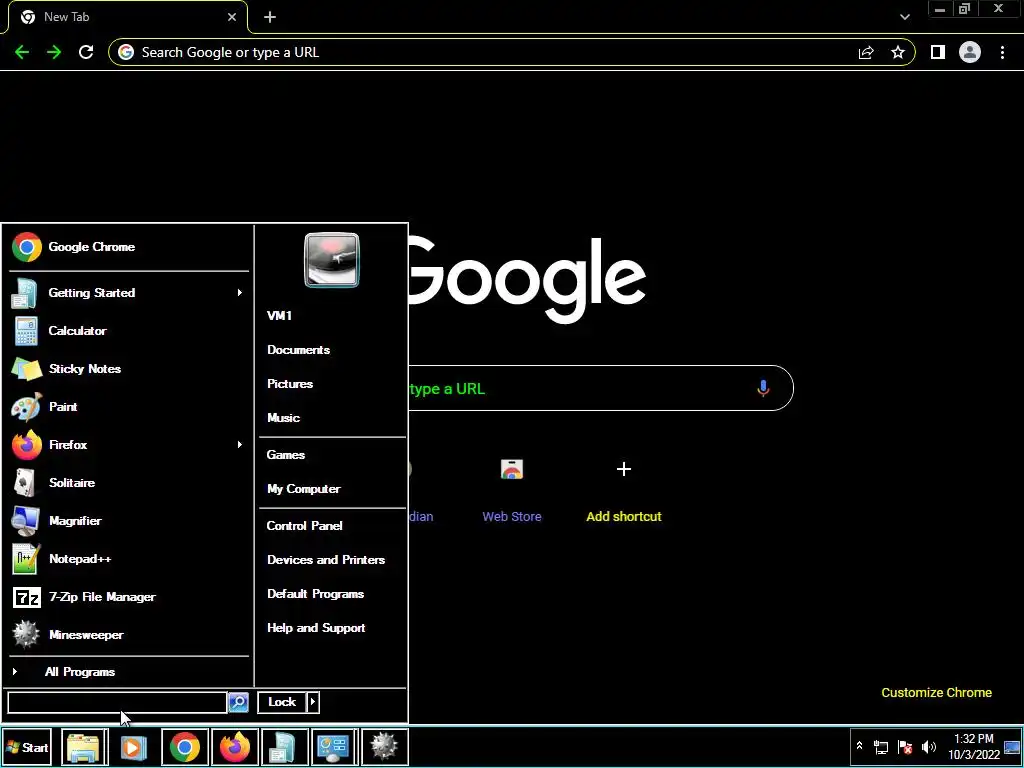
Task: Go back in Chrome
Action: point(22,52)
